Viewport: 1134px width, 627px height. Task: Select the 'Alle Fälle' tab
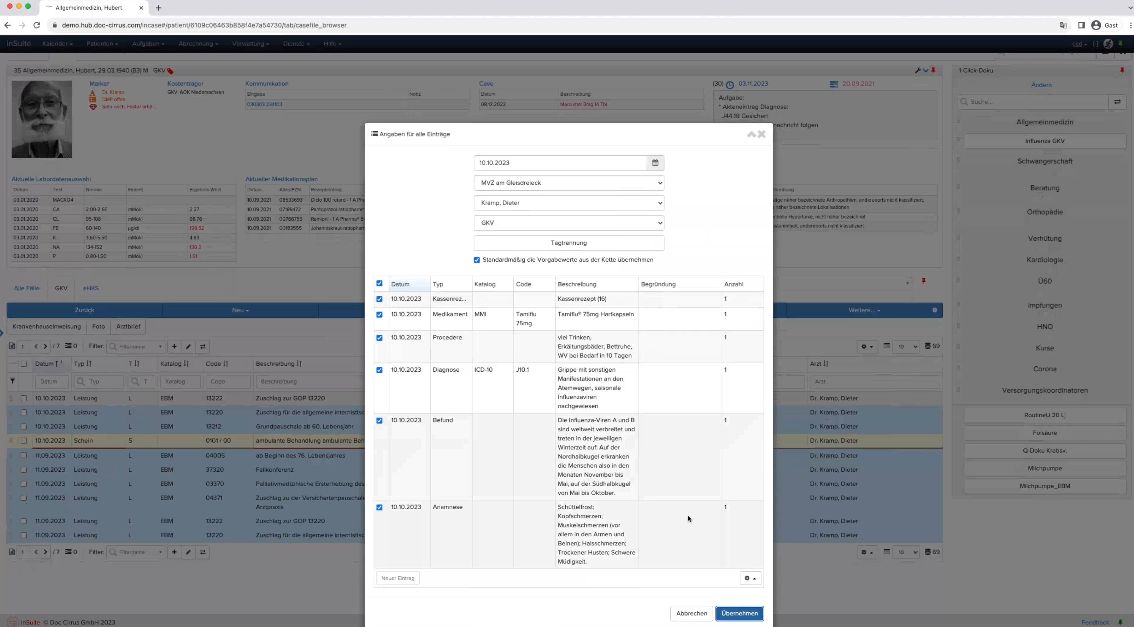pos(27,288)
